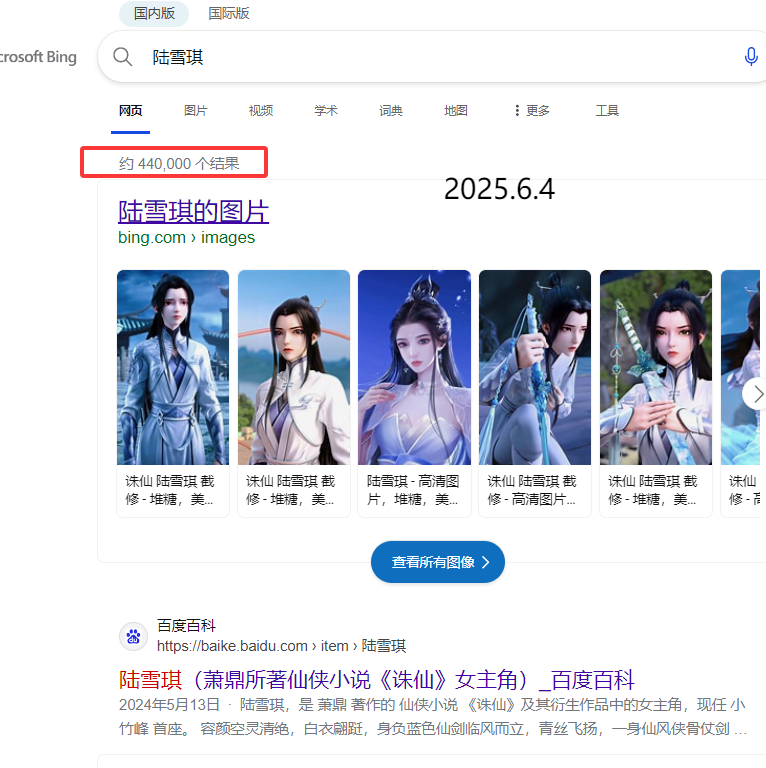Click the 百度百科 site name

pos(186,625)
